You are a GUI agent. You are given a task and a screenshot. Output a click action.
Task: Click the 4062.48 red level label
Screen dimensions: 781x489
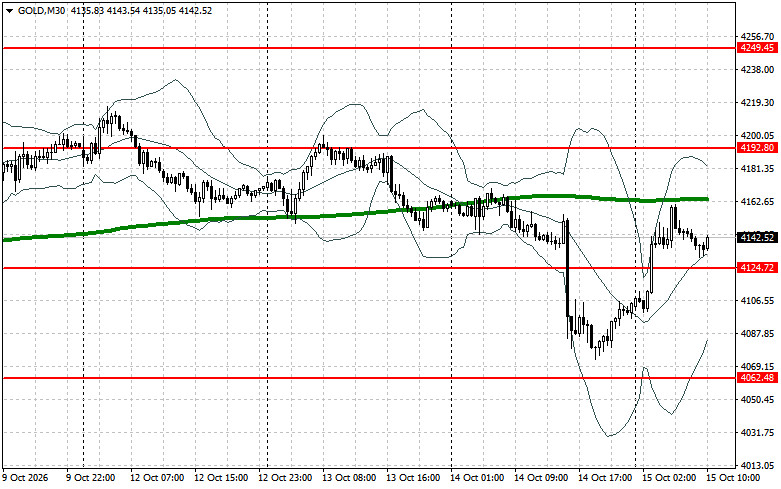pos(757,378)
